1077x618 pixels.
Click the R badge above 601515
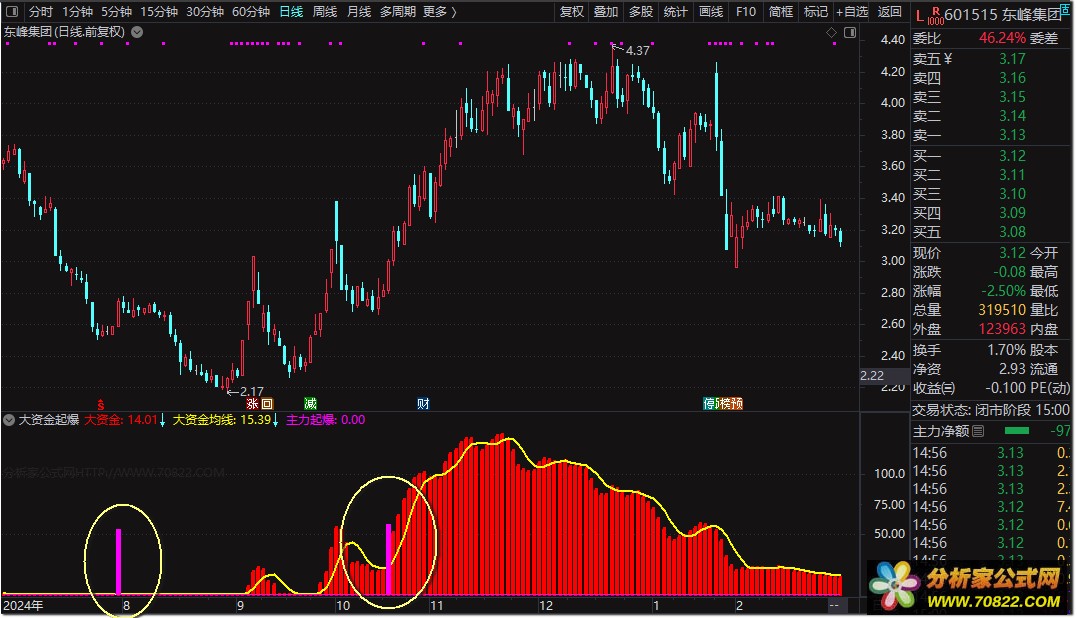(x=936, y=10)
